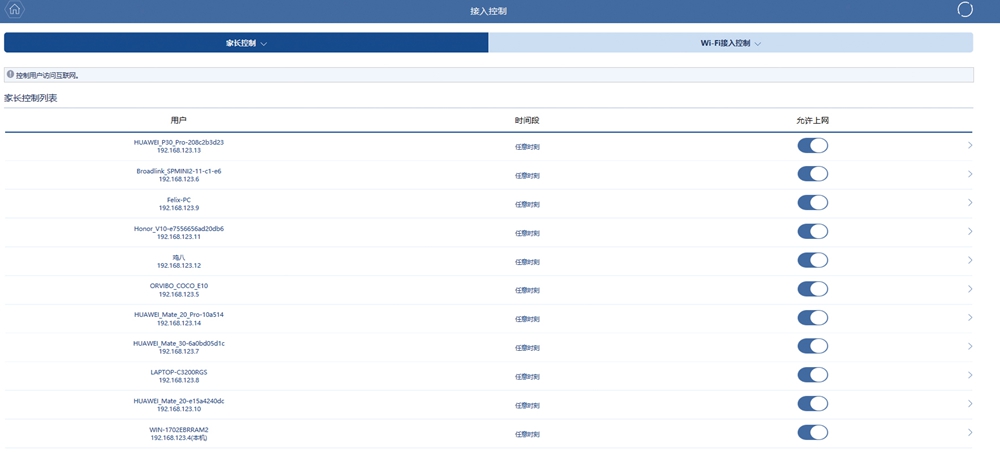This screenshot has width=1000, height=462.
Task: Expand the row arrow for 鸣八 device
Action: (970, 261)
